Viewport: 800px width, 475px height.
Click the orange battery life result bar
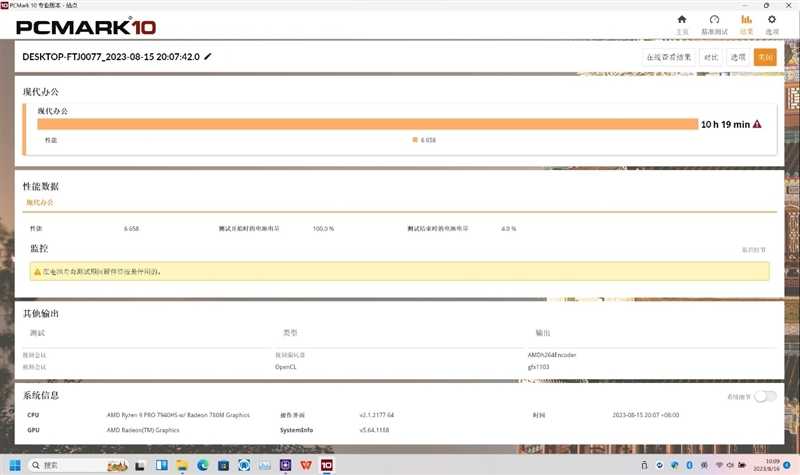pos(366,124)
